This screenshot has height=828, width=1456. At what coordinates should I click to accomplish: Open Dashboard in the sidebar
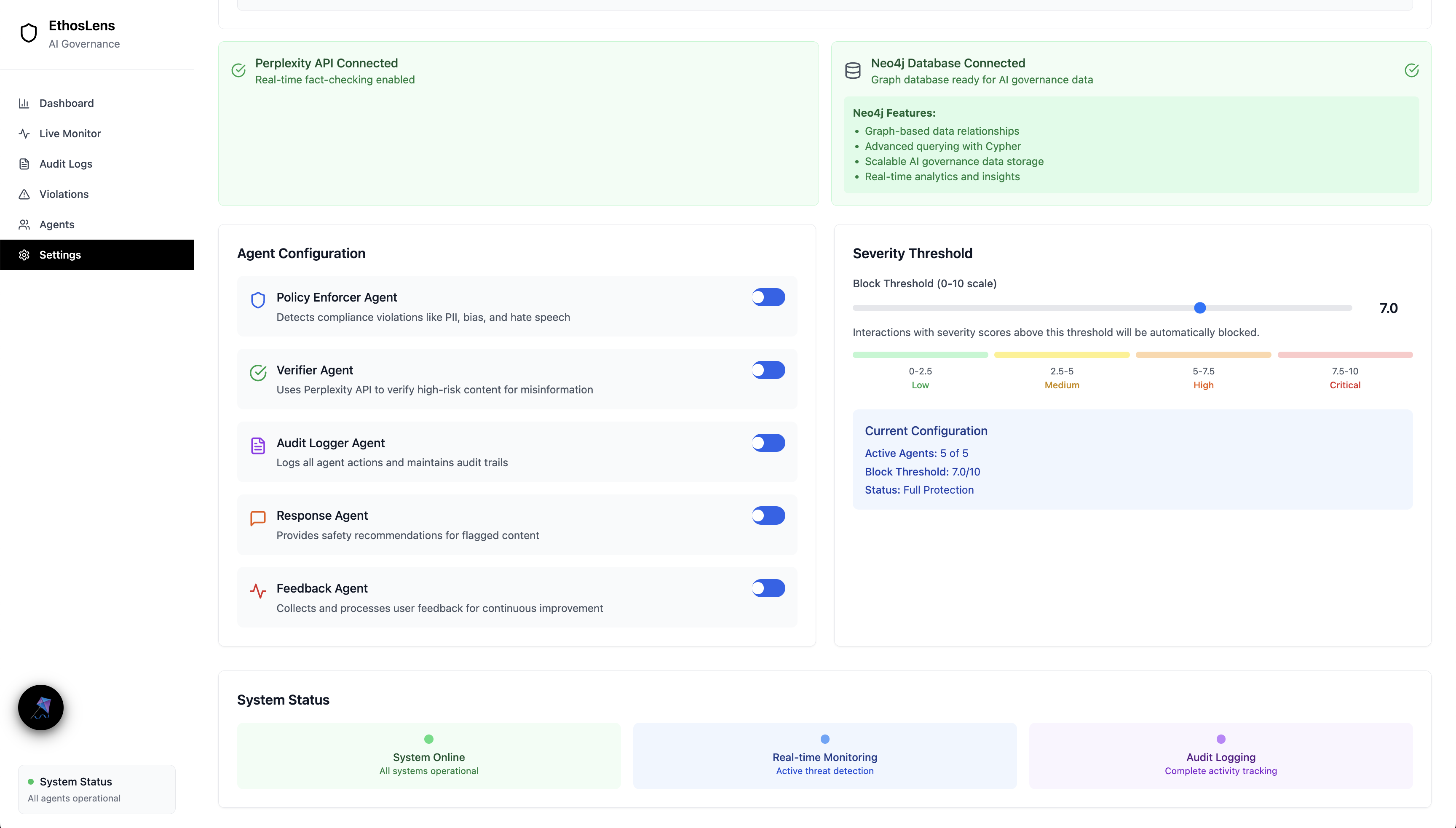tap(67, 103)
